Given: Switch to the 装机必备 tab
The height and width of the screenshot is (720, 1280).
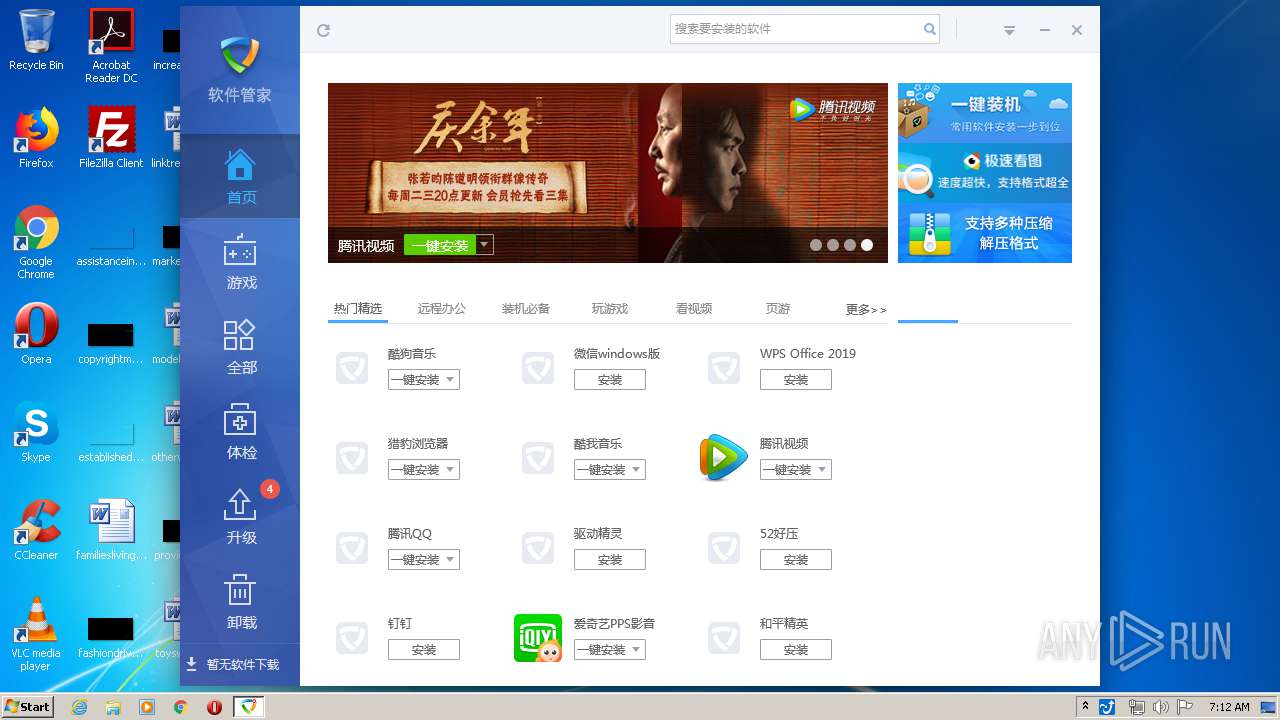Looking at the screenshot, I should point(526,309).
